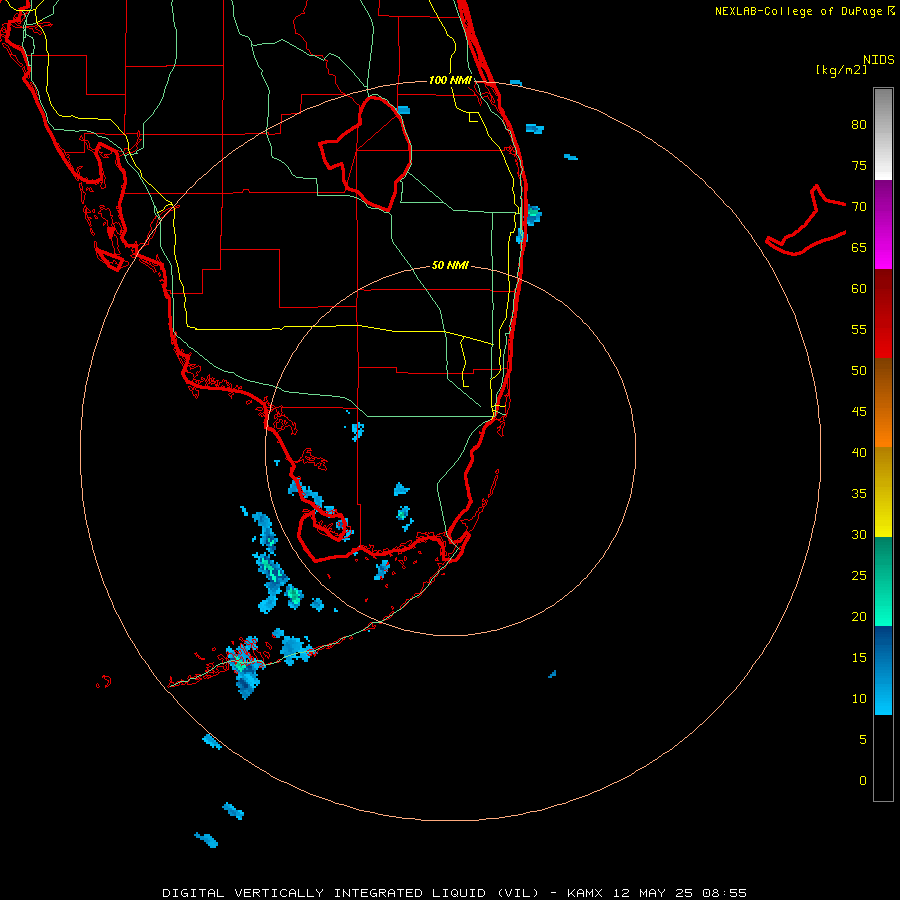Viewport: 900px width, 900px height.
Task: Click the white-gray top band of the color scale
Action: tap(883, 134)
